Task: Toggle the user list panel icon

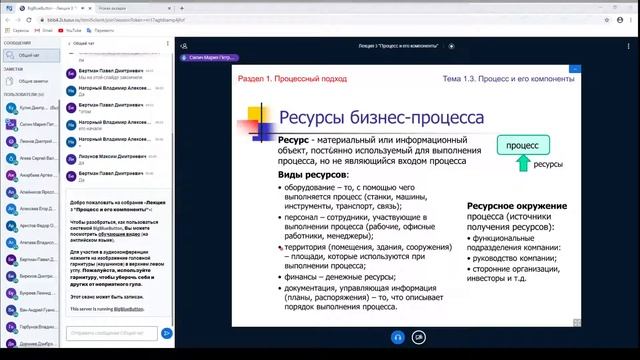Action: point(184,46)
